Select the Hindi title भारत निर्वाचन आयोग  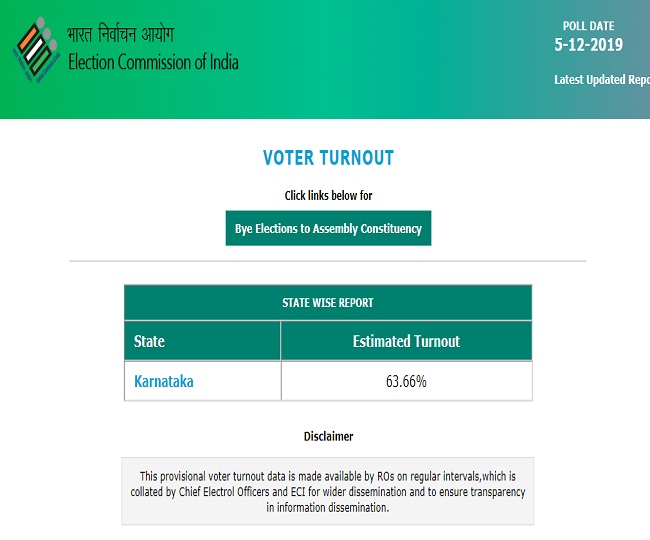121,34
